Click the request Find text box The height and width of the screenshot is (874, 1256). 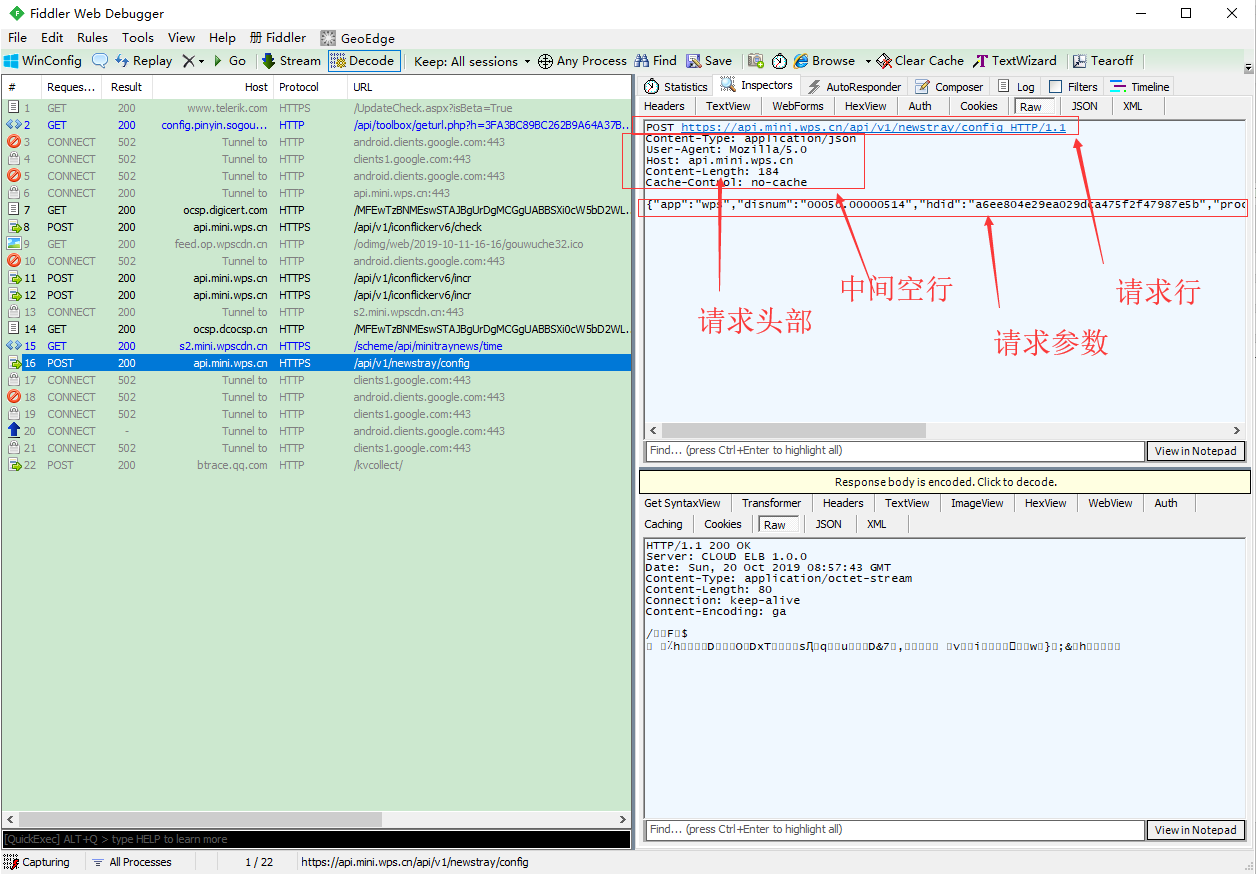(895, 451)
